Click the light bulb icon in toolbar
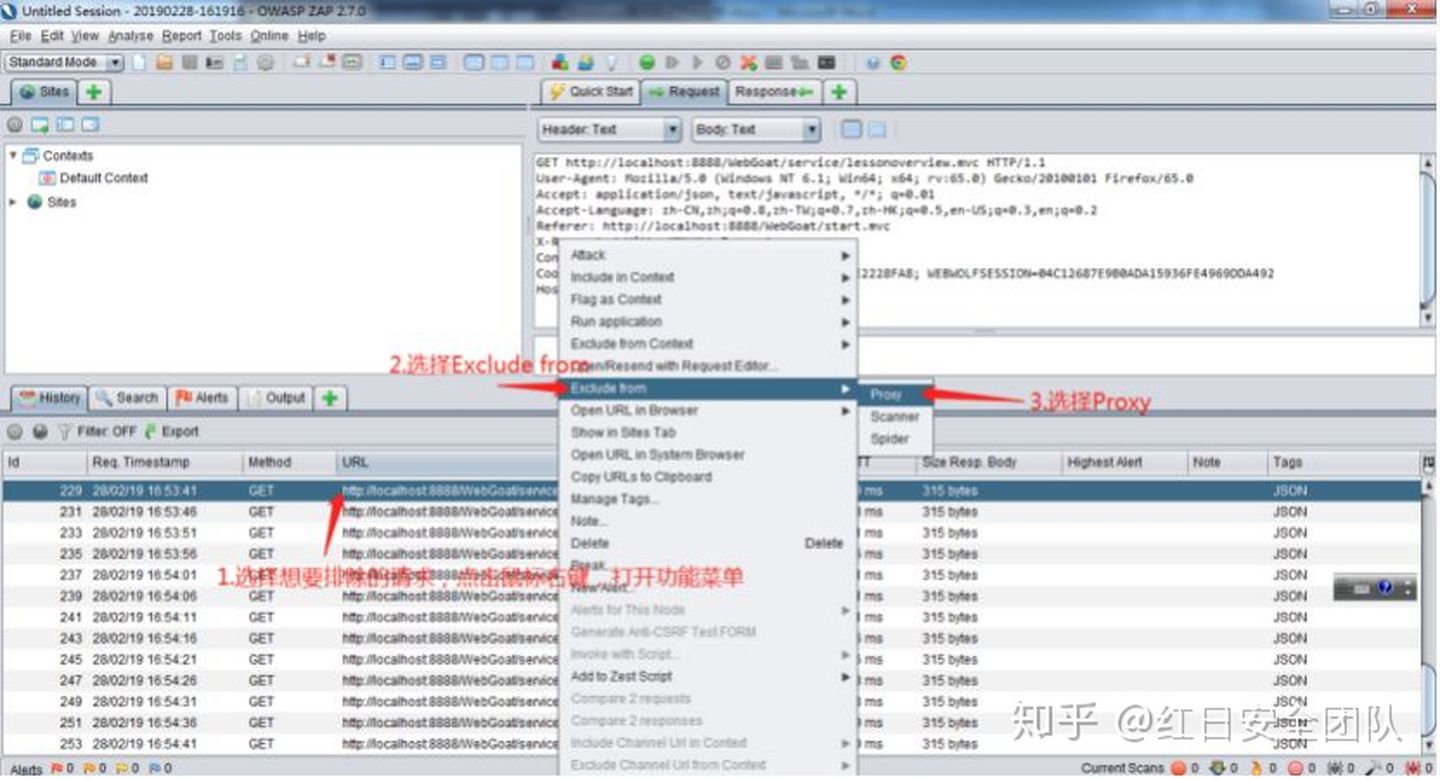This screenshot has height=779, width=1440. (611, 62)
